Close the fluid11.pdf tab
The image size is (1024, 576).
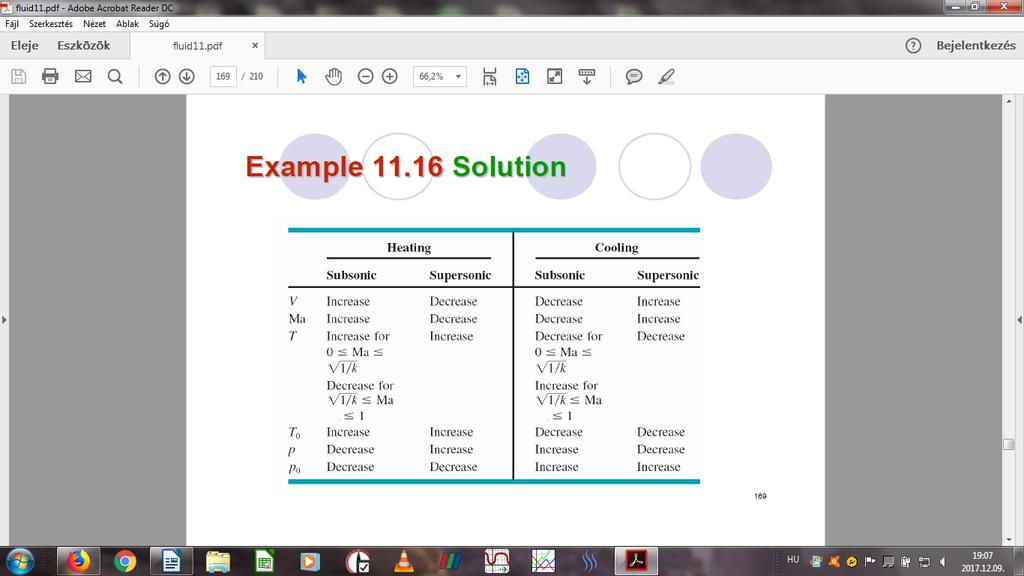pyautogui.click(x=255, y=46)
